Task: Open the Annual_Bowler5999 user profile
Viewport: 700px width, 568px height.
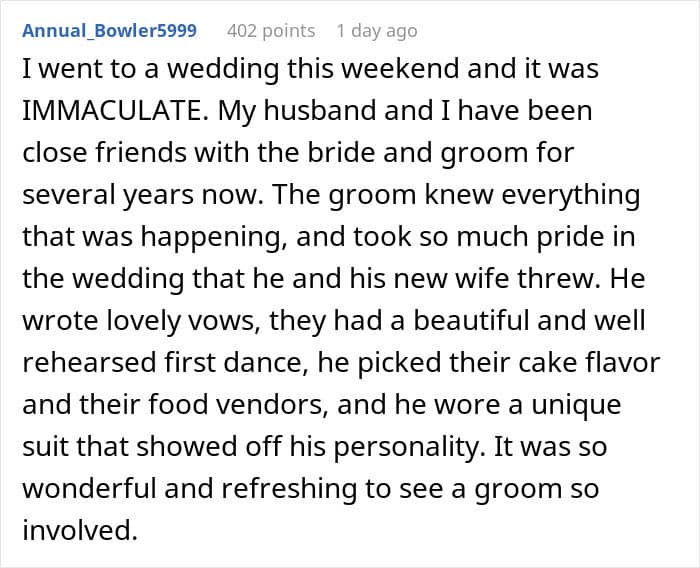Action: tap(109, 30)
